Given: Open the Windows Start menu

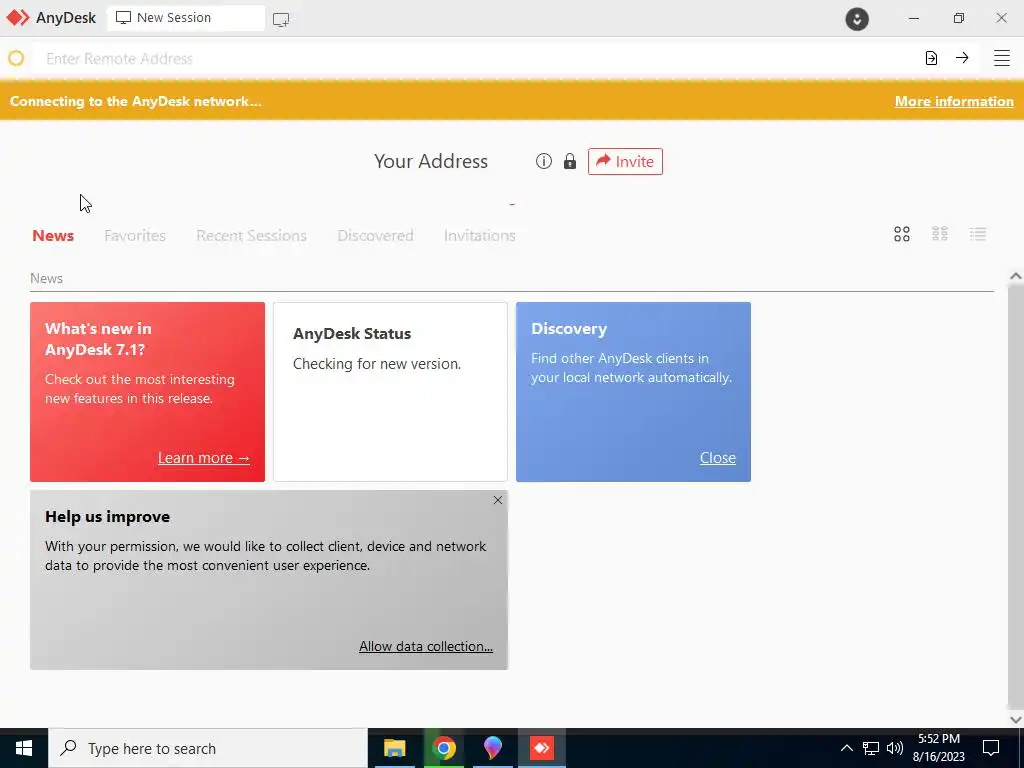Looking at the screenshot, I should (24, 748).
